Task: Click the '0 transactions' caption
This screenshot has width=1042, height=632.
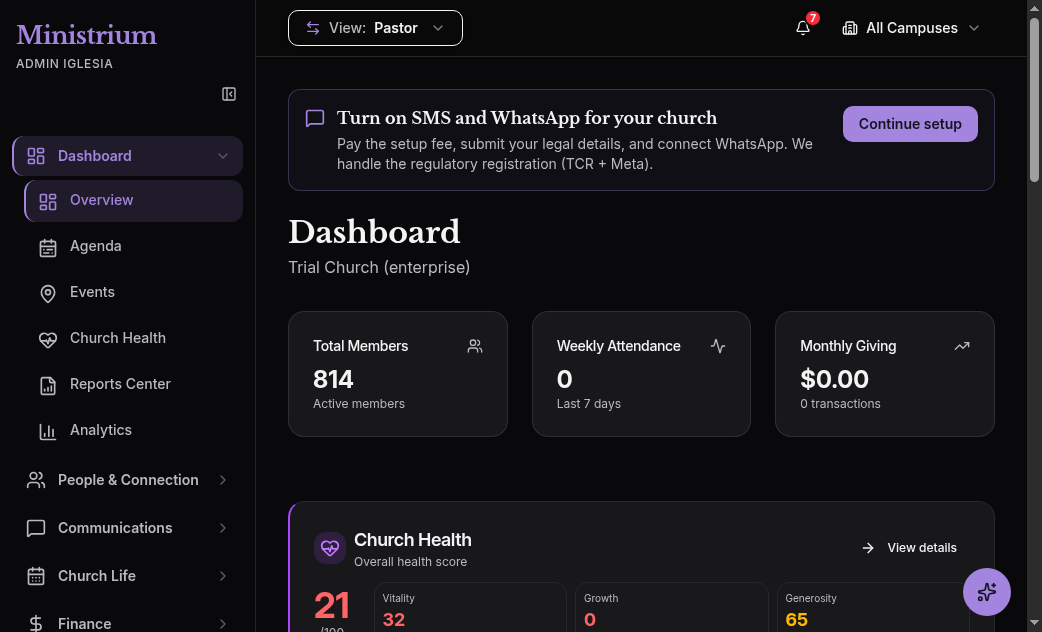Action: click(x=840, y=403)
